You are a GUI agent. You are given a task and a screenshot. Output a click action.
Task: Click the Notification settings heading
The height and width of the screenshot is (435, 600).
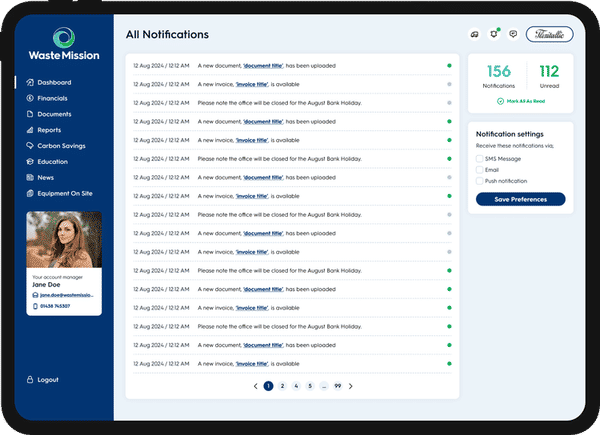pyautogui.click(x=510, y=134)
